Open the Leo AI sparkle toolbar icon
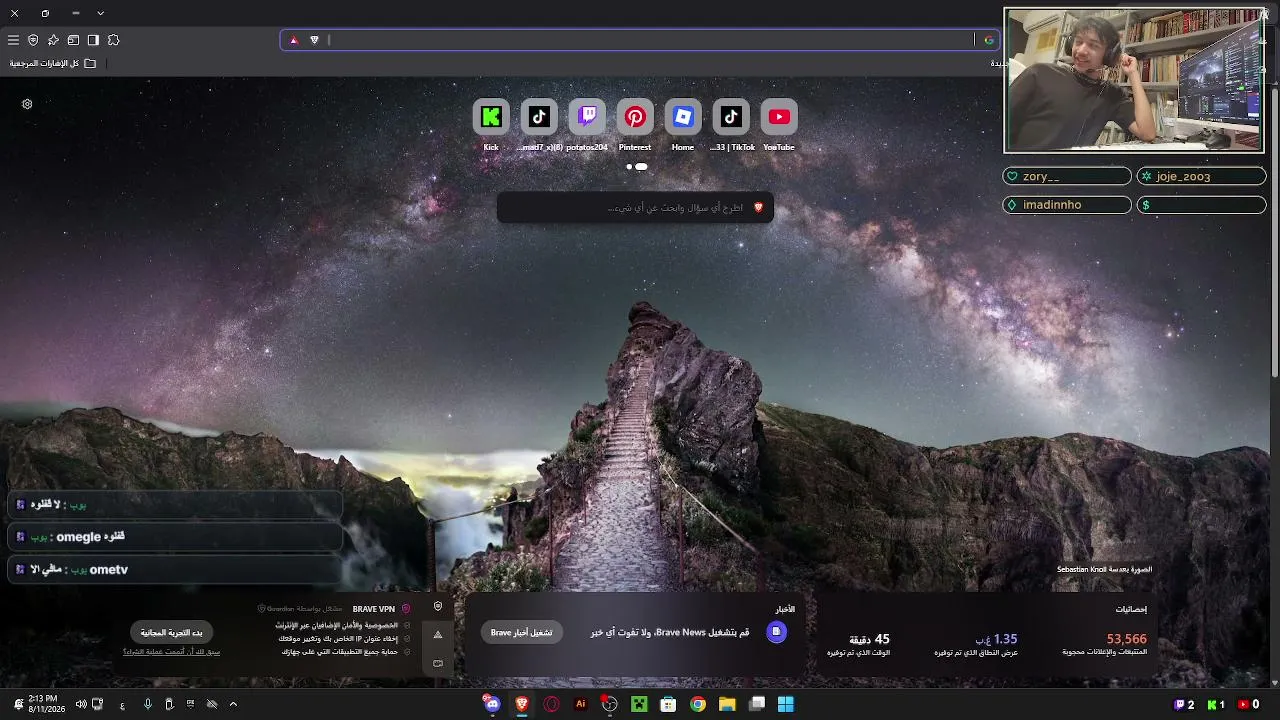Image resolution: width=1280 pixels, height=720 pixels. click(x=53, y=40)
